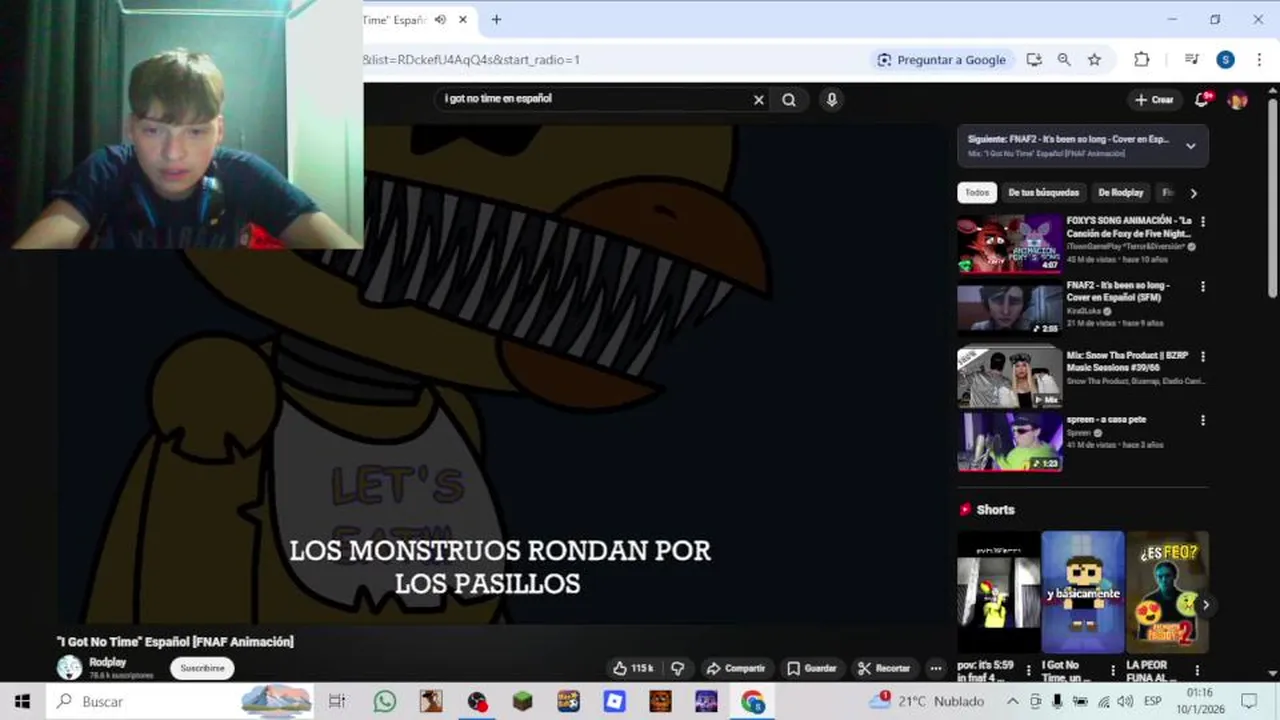1280x720 pixels.
Task: Click the YouTube search magnifier button
Action: (789, 99)
